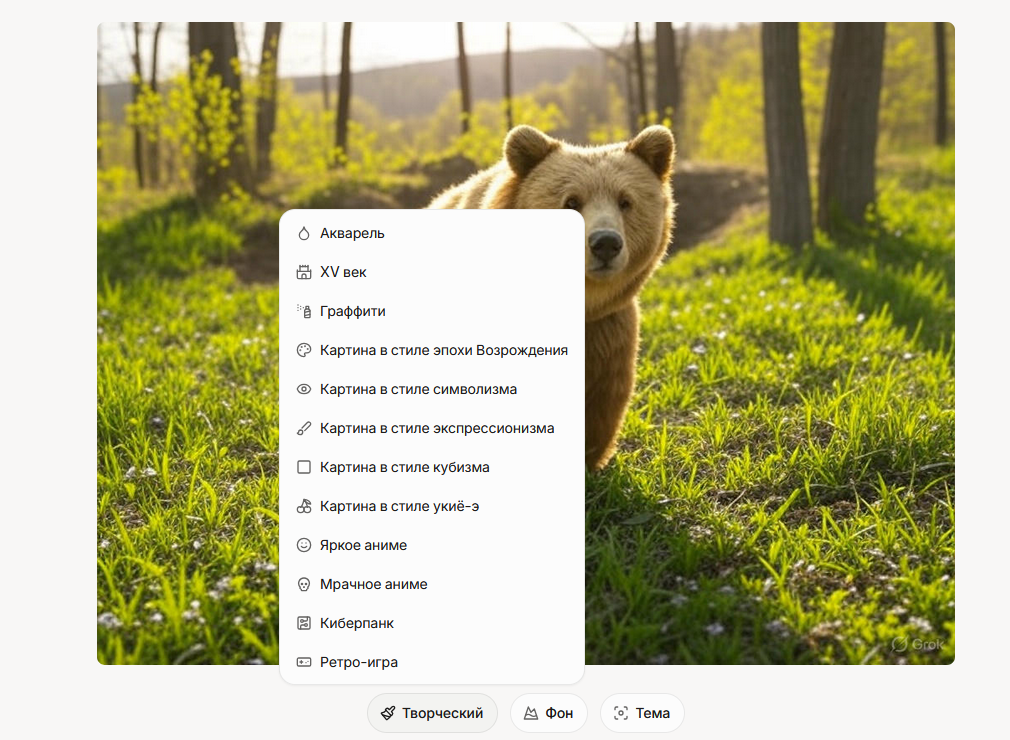Click the water drop icon beside Акварель
The width and height of the screenshot is (1010, 740).
coord(304,233)
